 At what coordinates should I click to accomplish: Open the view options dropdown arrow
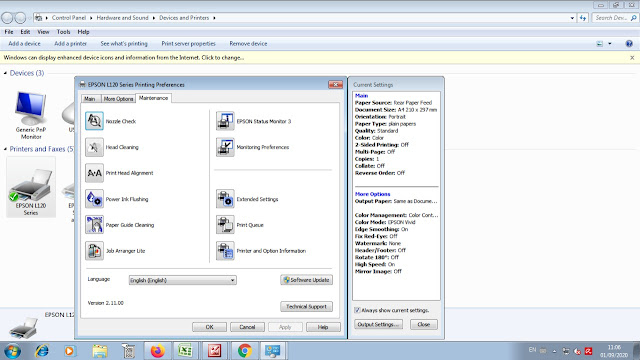pyautogui.click(x=610, y=44)
